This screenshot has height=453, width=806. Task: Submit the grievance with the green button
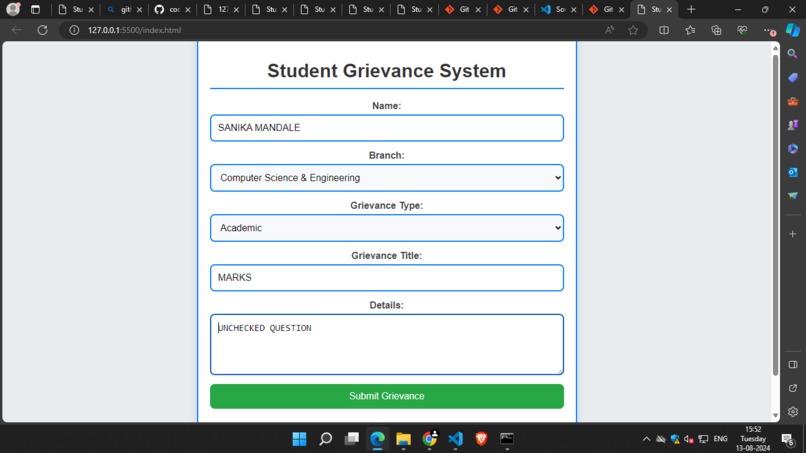(x=387, y=396)
